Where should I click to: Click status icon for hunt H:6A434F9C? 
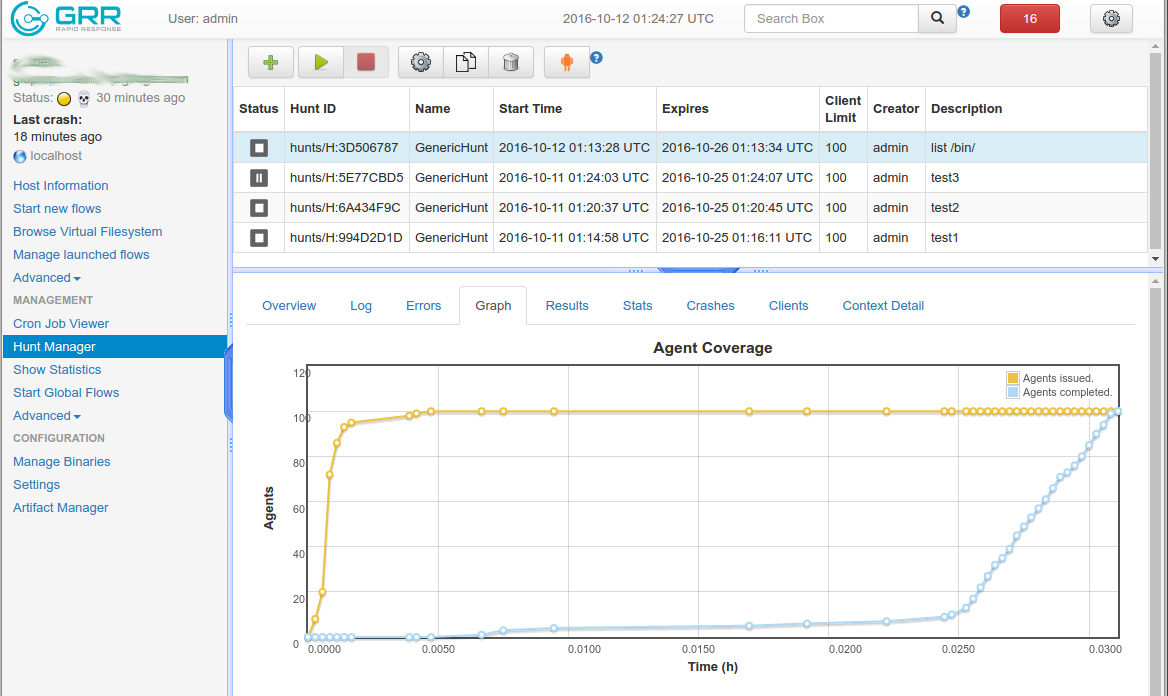click(258, 207)
